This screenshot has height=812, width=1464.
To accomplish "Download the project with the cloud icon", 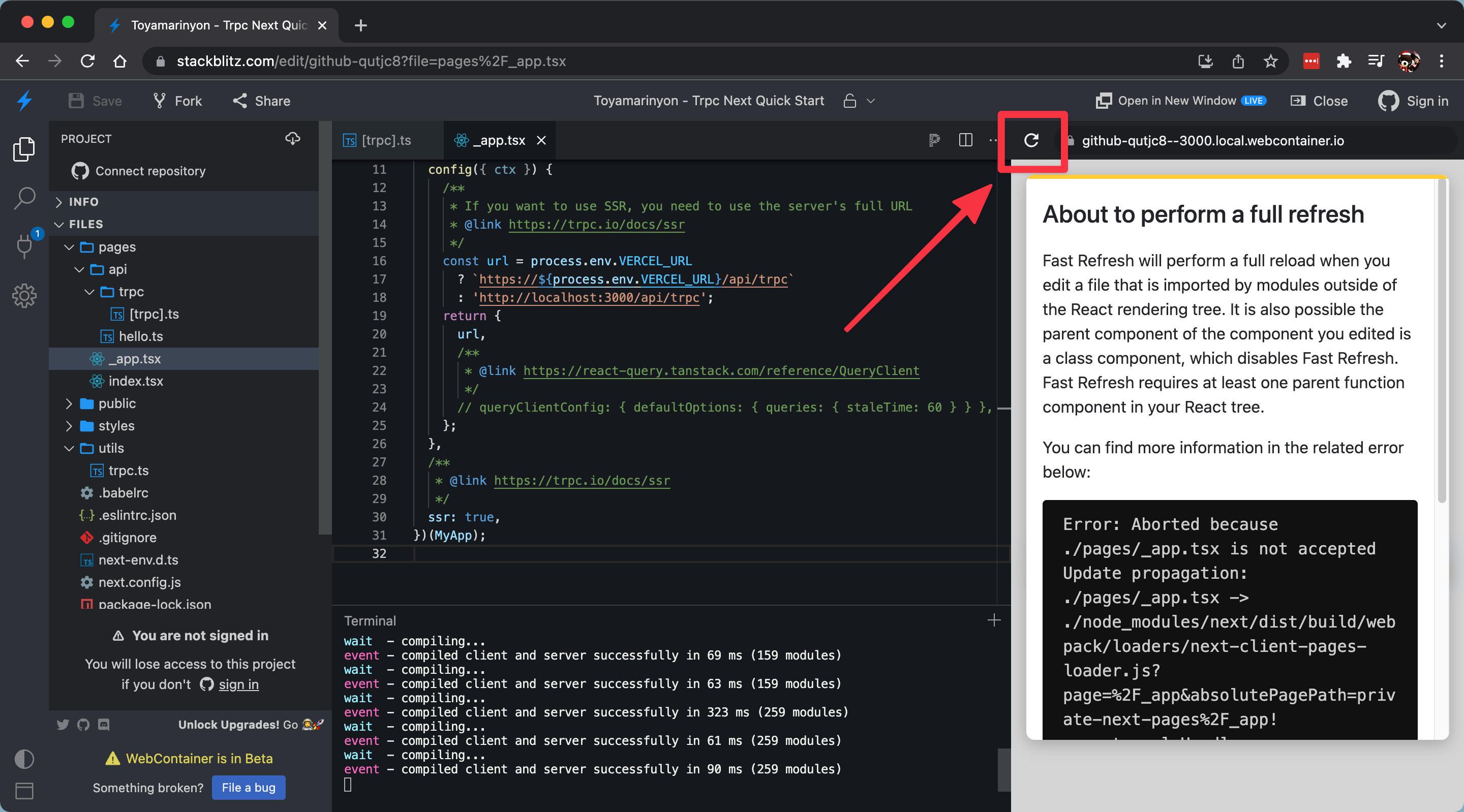I will click(x=292, y=139).
